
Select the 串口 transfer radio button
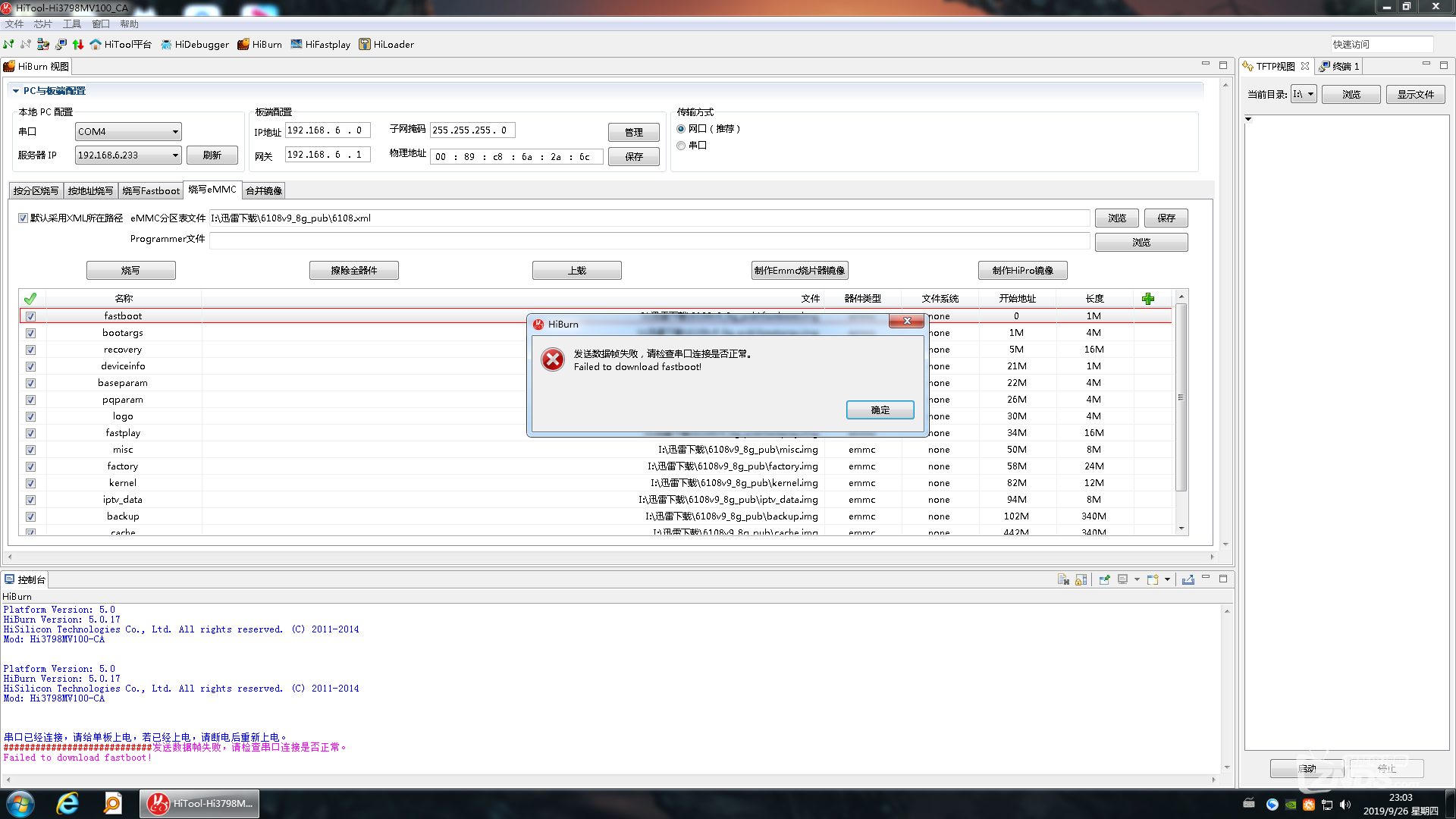681,146
